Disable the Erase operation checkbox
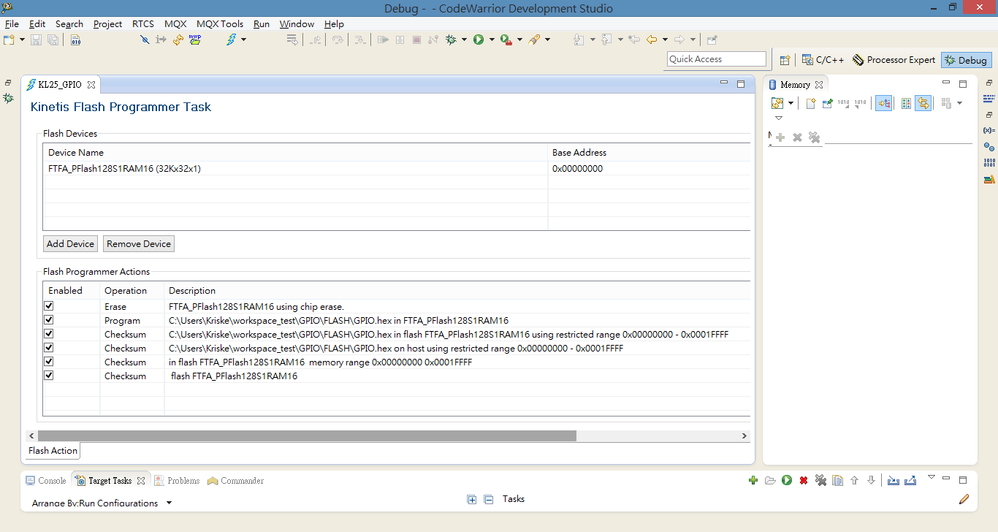 pyautogui.click(x=49, y=306)
